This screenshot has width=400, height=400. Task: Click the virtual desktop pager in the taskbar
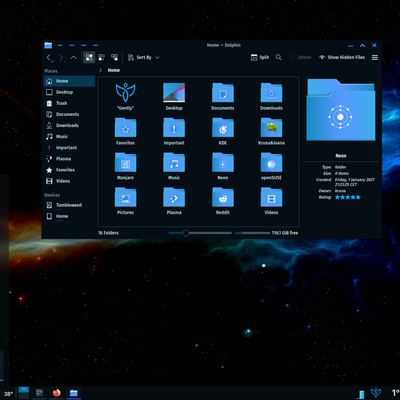24,393
